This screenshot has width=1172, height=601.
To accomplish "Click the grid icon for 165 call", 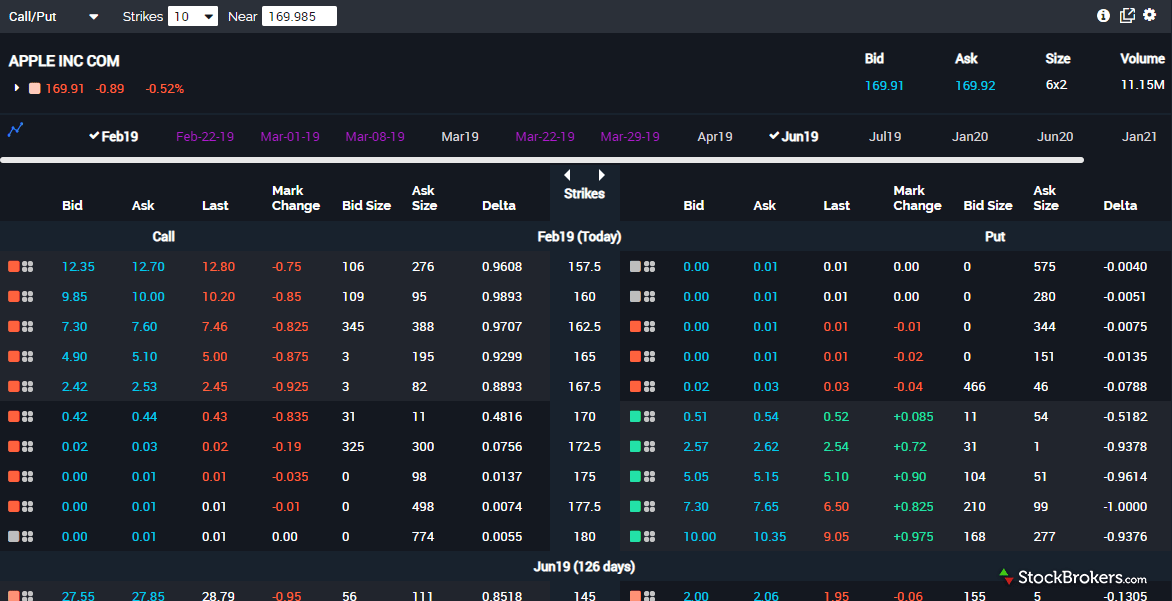I will [x=28, y=357].
